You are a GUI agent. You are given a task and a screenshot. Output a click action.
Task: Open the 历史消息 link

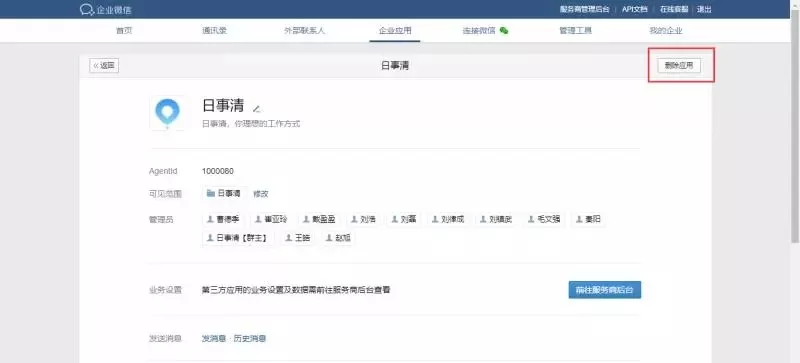tap(250, 338)
